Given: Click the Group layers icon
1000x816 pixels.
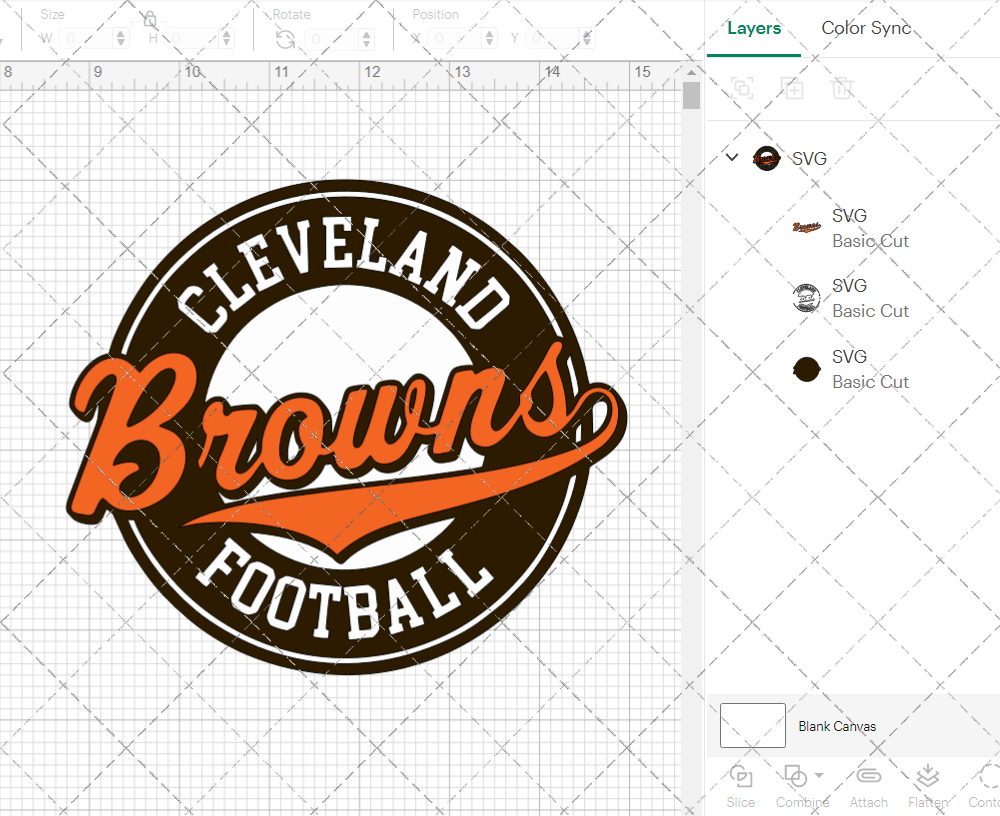Looking at the screenshot, I should [x=742, y=88].
